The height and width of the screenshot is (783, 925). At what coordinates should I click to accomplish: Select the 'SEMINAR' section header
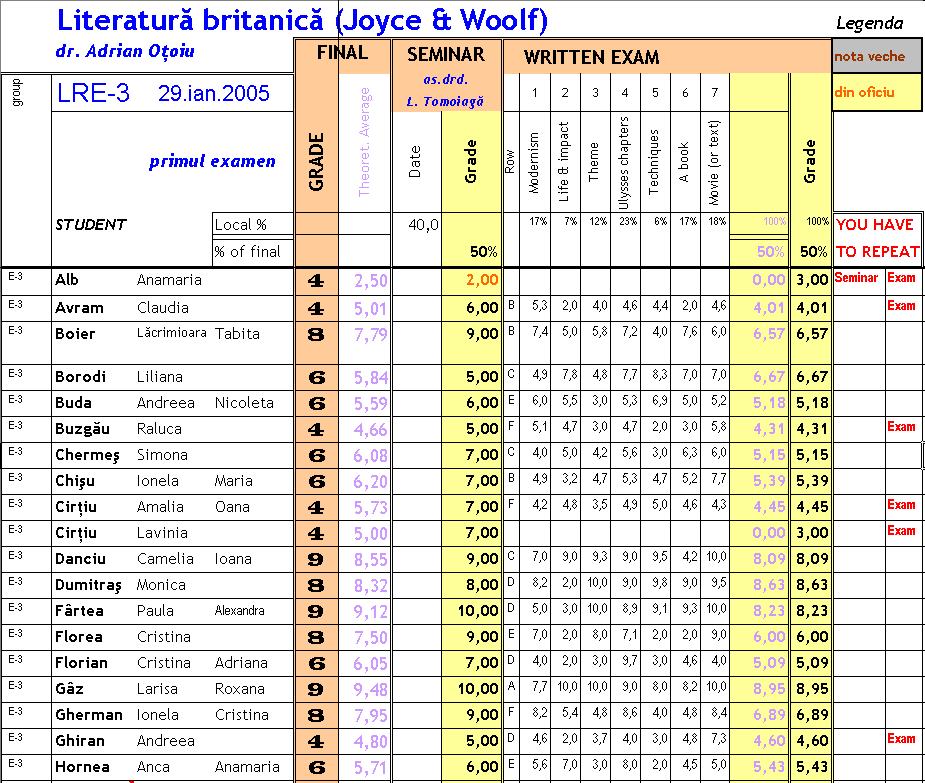point(446,55)
